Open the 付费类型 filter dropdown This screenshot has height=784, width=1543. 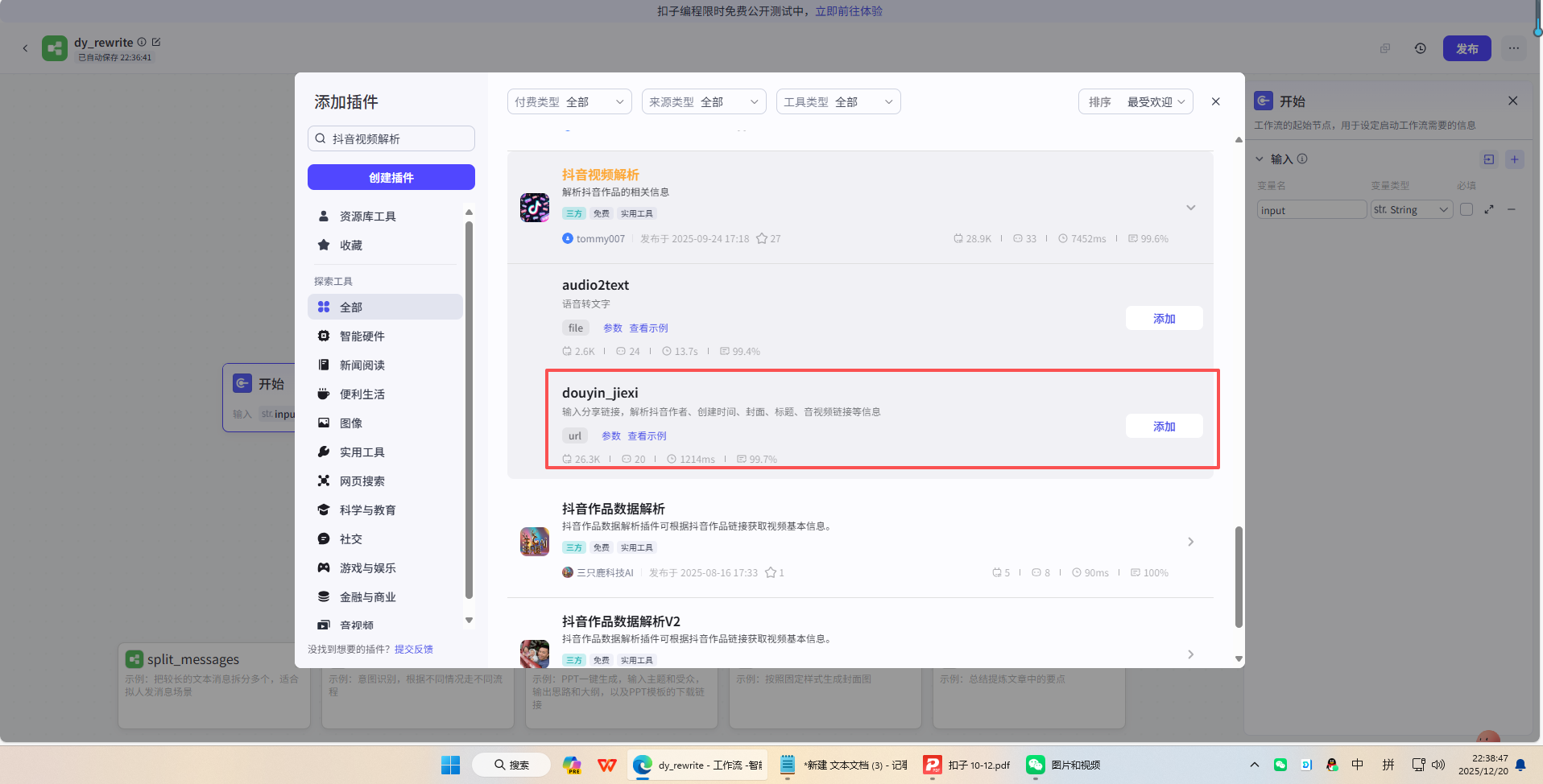569,101
